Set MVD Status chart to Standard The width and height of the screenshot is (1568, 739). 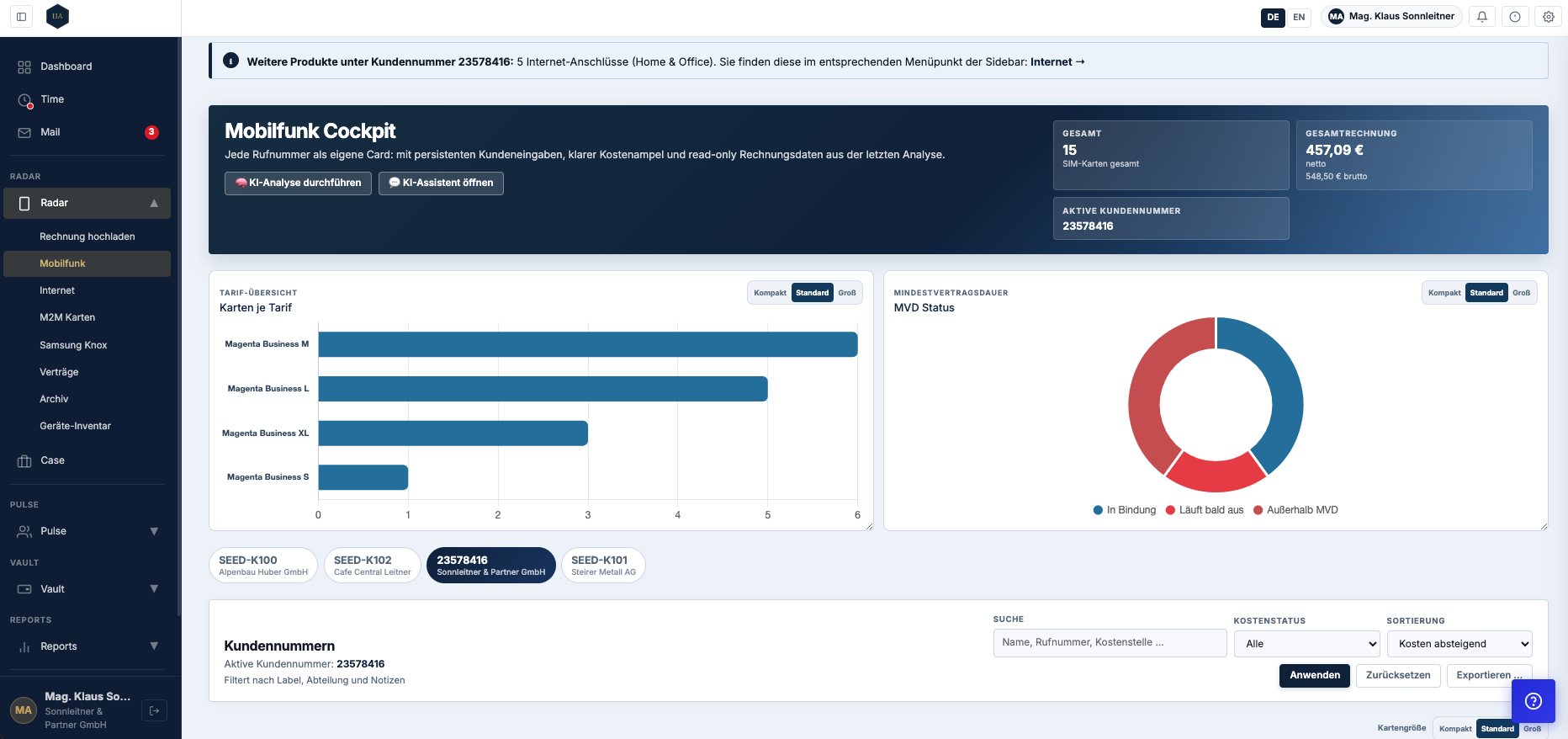point(1486,293)
